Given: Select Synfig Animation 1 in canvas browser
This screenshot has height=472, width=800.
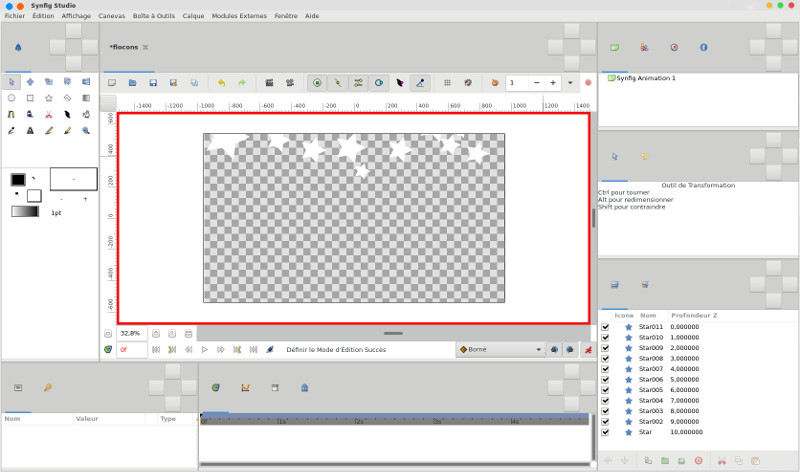Looking at the screenshot, I should [646, 78].
